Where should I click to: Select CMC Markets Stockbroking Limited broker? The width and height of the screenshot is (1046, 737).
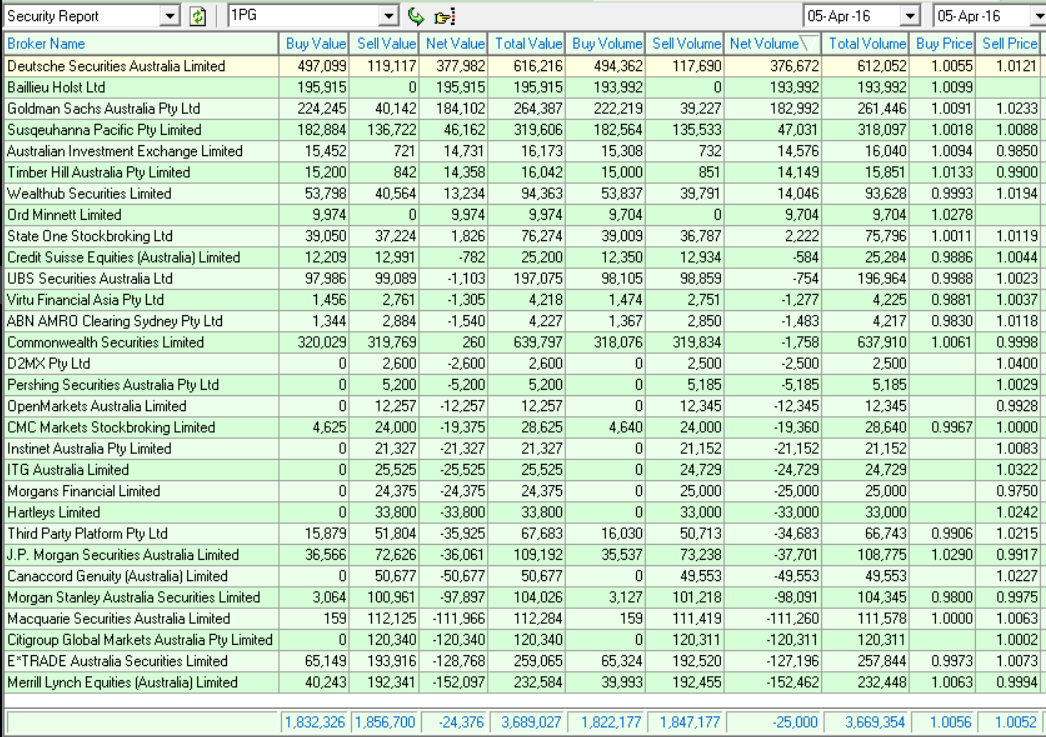tap(111, 429)
